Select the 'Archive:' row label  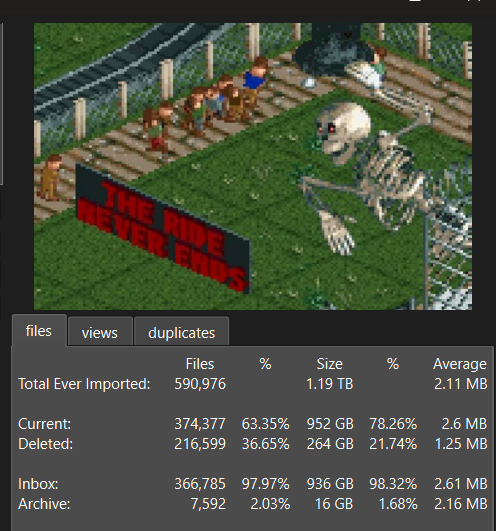click(x=44, y=504)
